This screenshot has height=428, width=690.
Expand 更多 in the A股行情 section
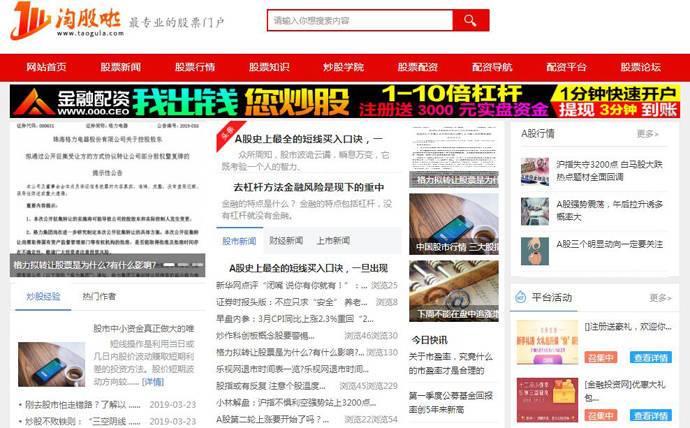(647, 133)
